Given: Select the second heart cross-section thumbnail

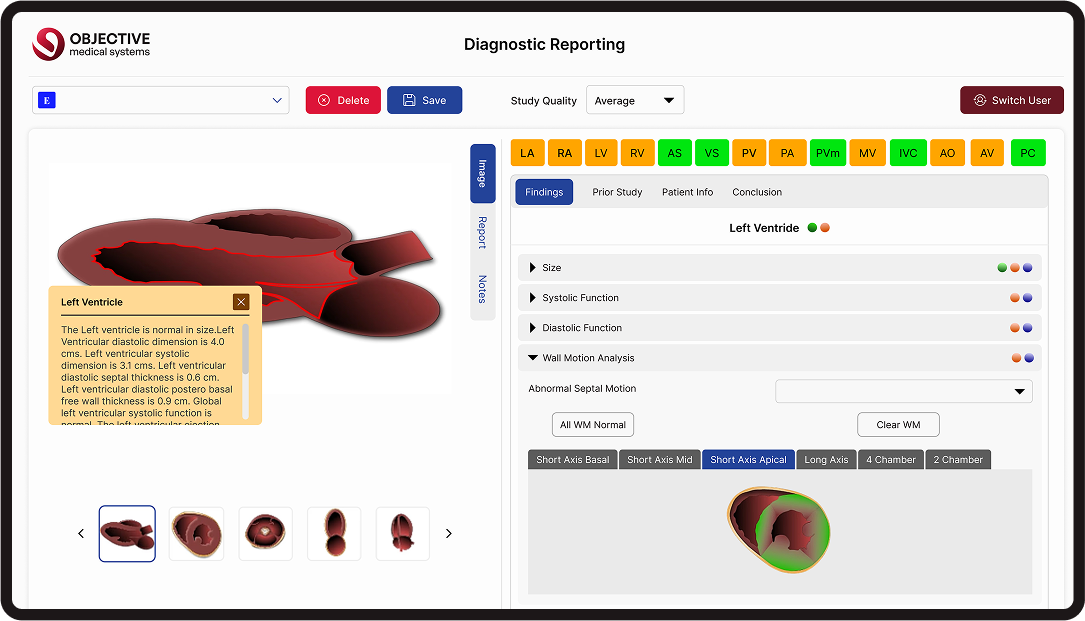Looking at the screenshot, I should [x=196, y=534].
